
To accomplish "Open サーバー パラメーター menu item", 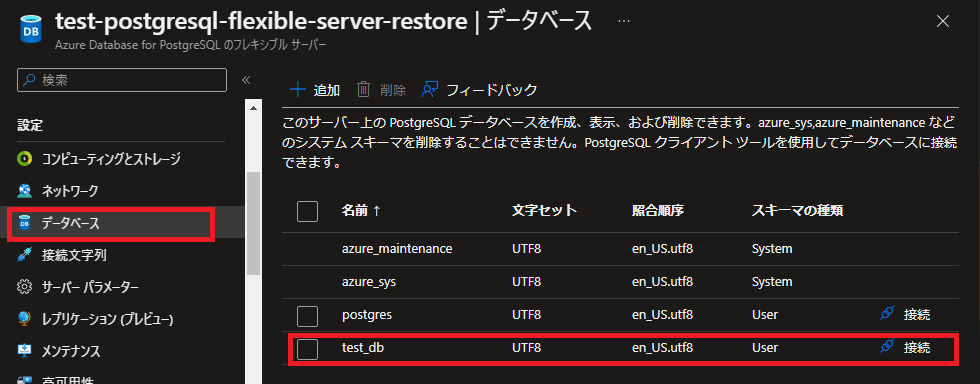I will click(90, 287).
